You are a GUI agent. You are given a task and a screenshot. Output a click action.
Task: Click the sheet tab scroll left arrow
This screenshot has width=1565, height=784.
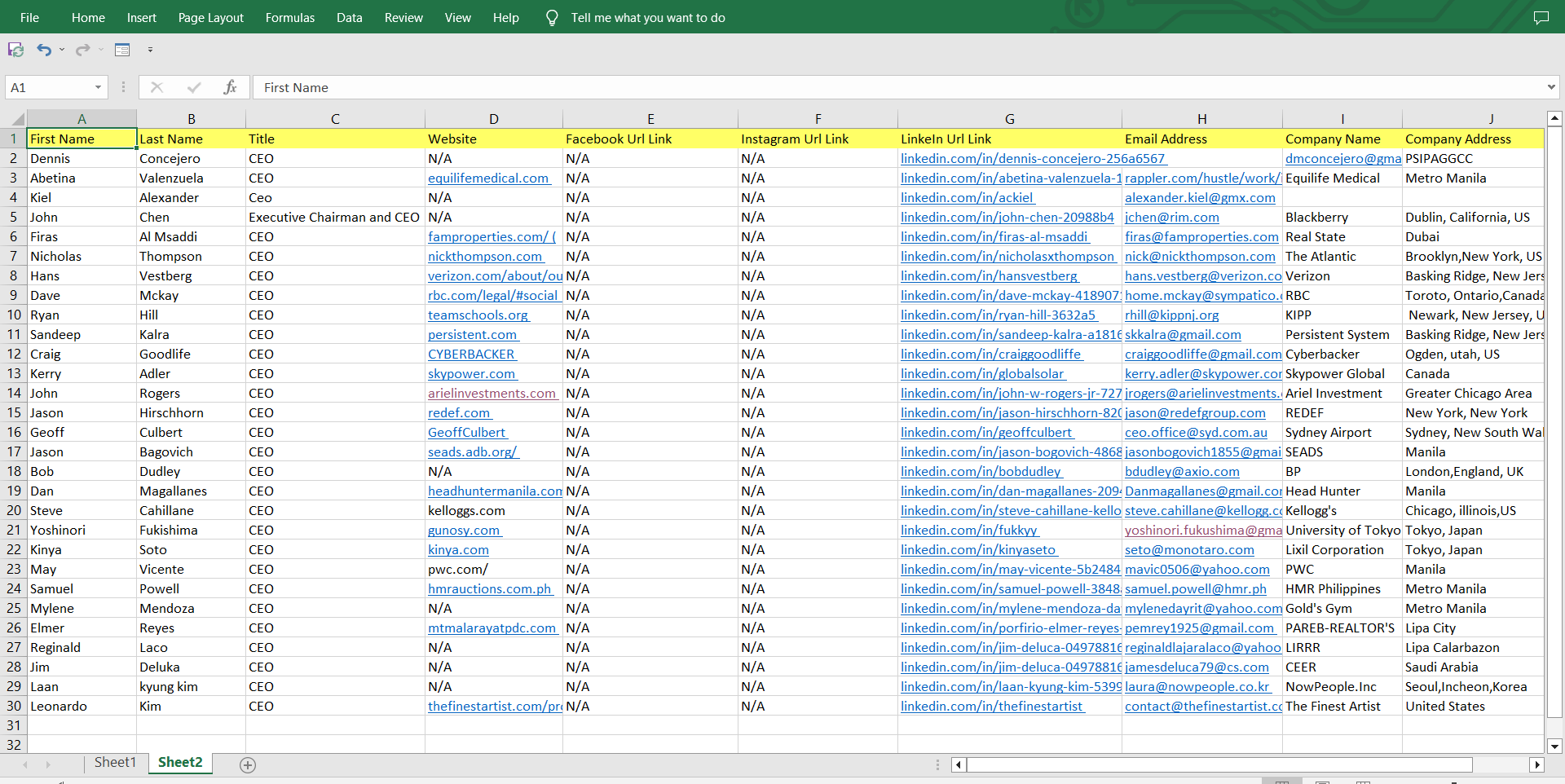pos(25,764)
